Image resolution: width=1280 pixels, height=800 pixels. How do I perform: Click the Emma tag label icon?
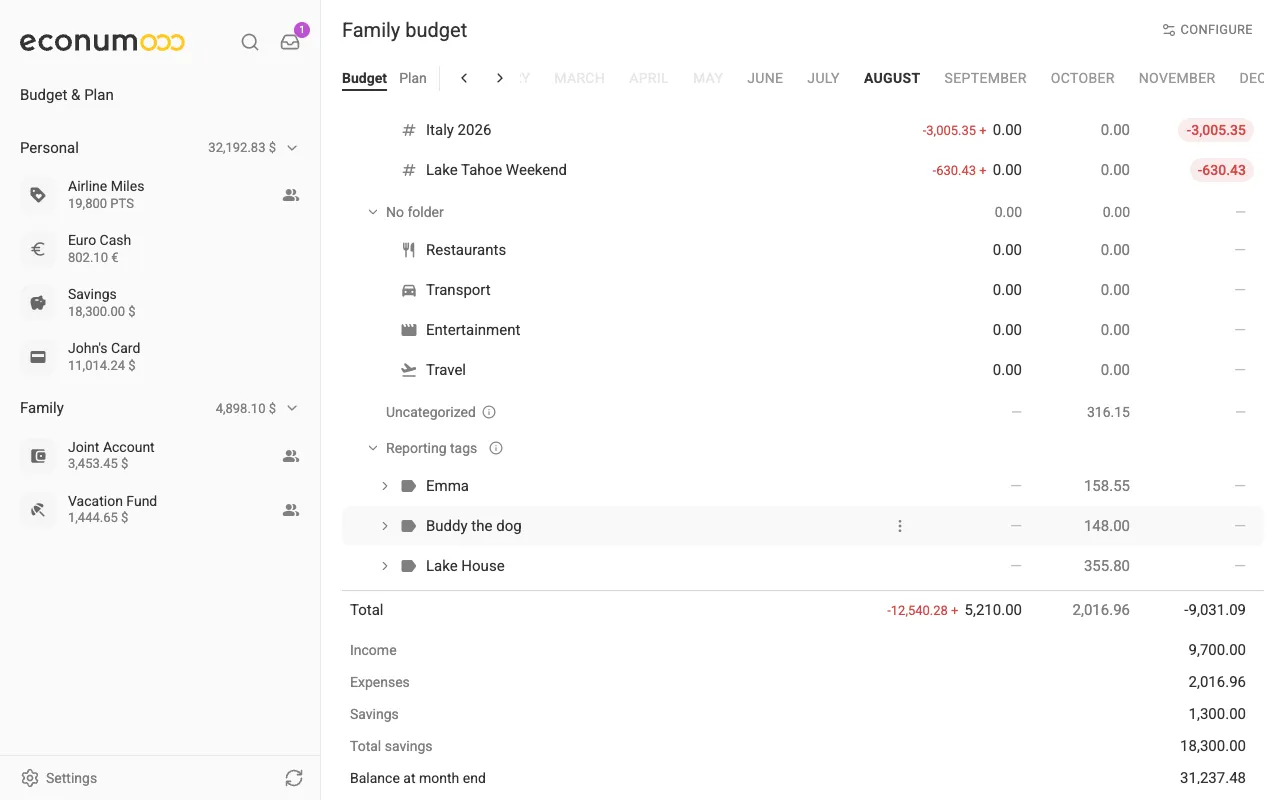coord(408,486)
